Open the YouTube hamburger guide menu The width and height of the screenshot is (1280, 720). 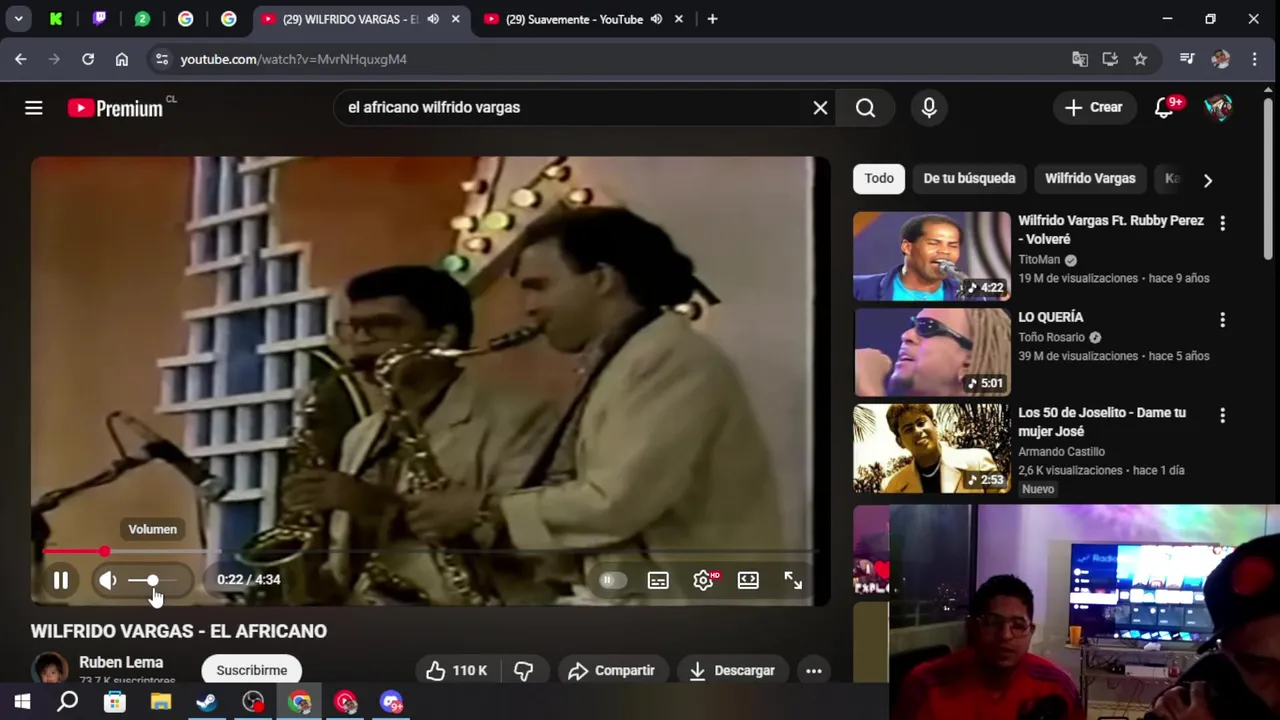pyautogui.click(x=34, y=108)
